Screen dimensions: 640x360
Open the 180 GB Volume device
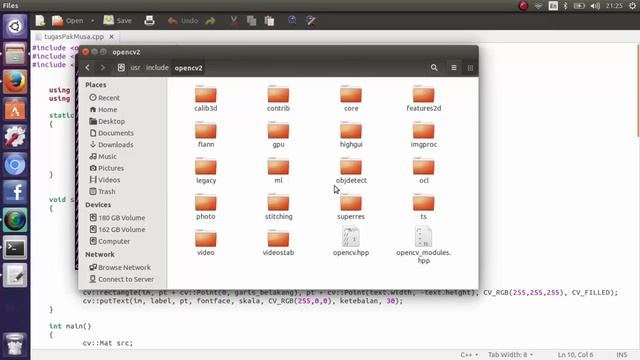tap(118, 218)
